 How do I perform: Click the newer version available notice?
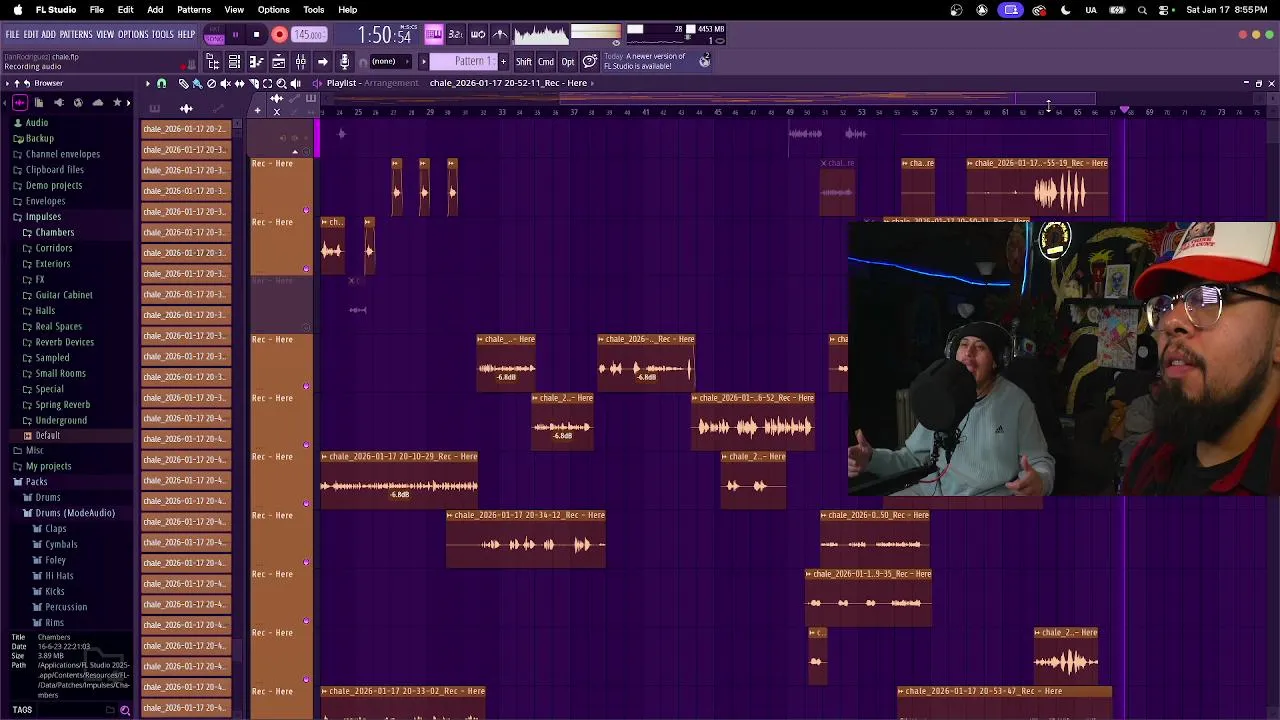[645, 62]
